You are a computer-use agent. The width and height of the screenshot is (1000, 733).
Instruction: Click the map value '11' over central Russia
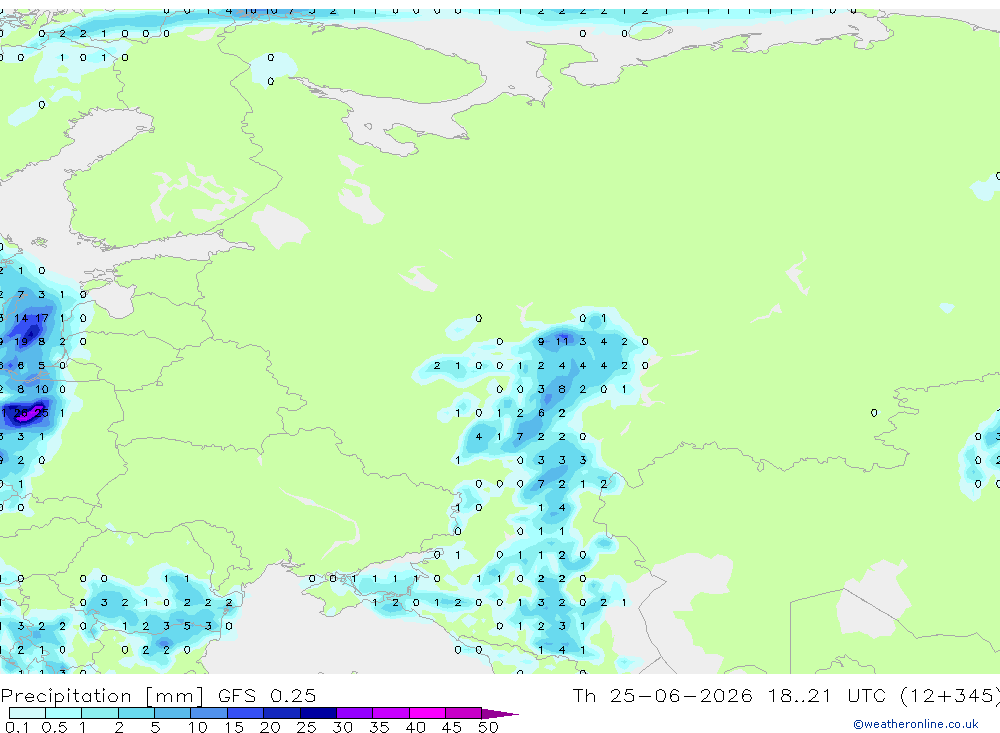(562, 341)
